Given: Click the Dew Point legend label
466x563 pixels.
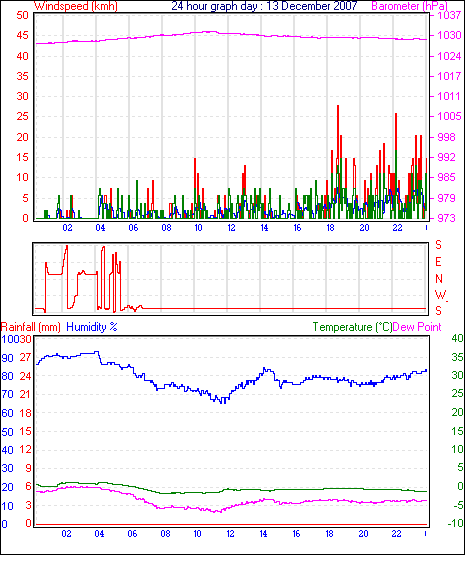Looking at the screenshot, I should (417, 327).
